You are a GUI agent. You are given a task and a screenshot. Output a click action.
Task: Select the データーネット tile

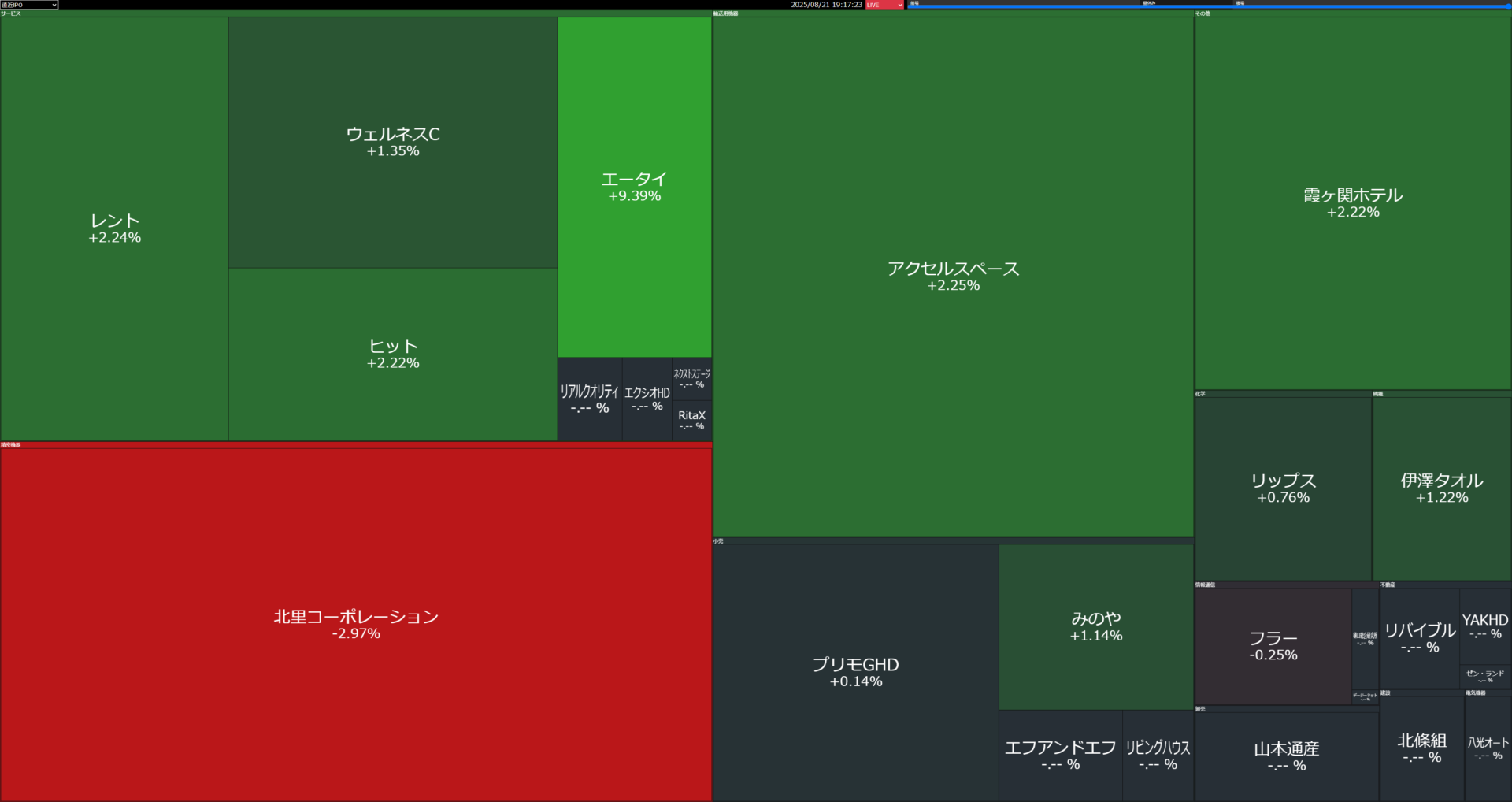pyautogui.click(x=1366, y=696)
